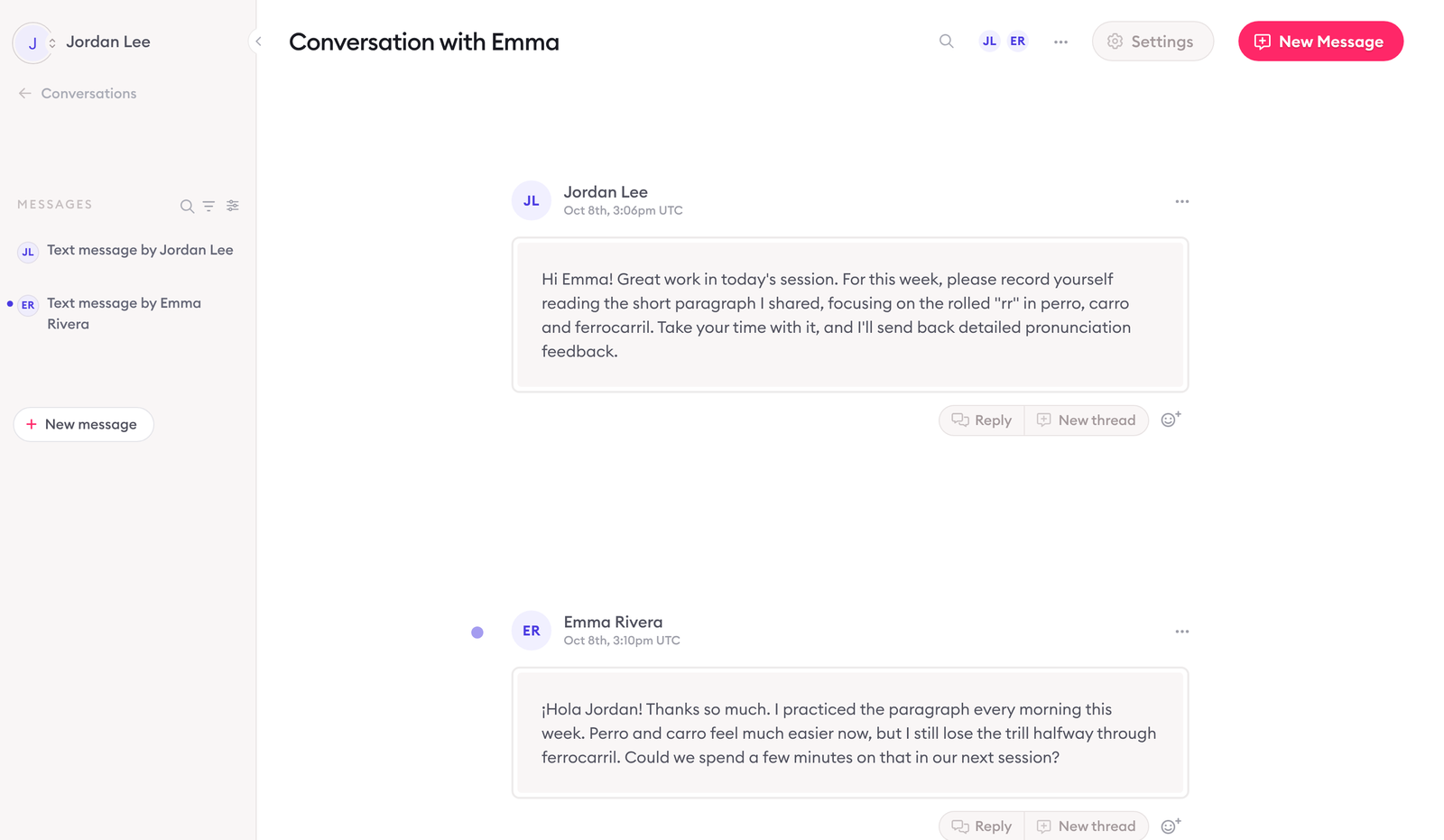Viewport: 1444px width, 840px height.
Task: Open more options for Jordan Lee's message
Action: [x=1181, y=201]
